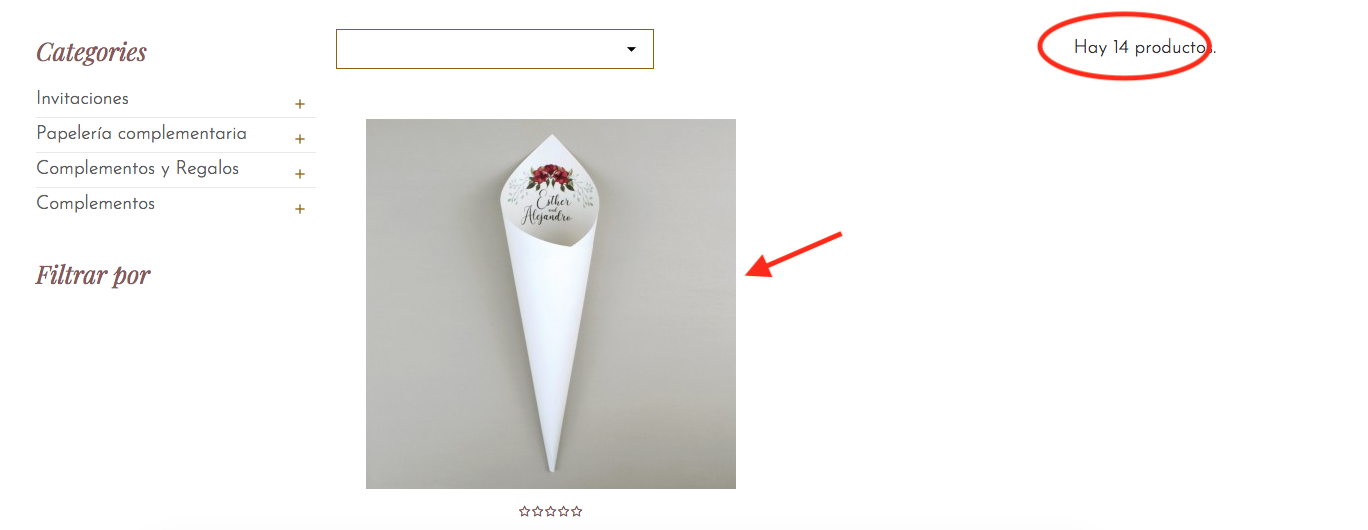
Task: Expand Papelería complementaria with its plus icon
Action: [300, 139]
